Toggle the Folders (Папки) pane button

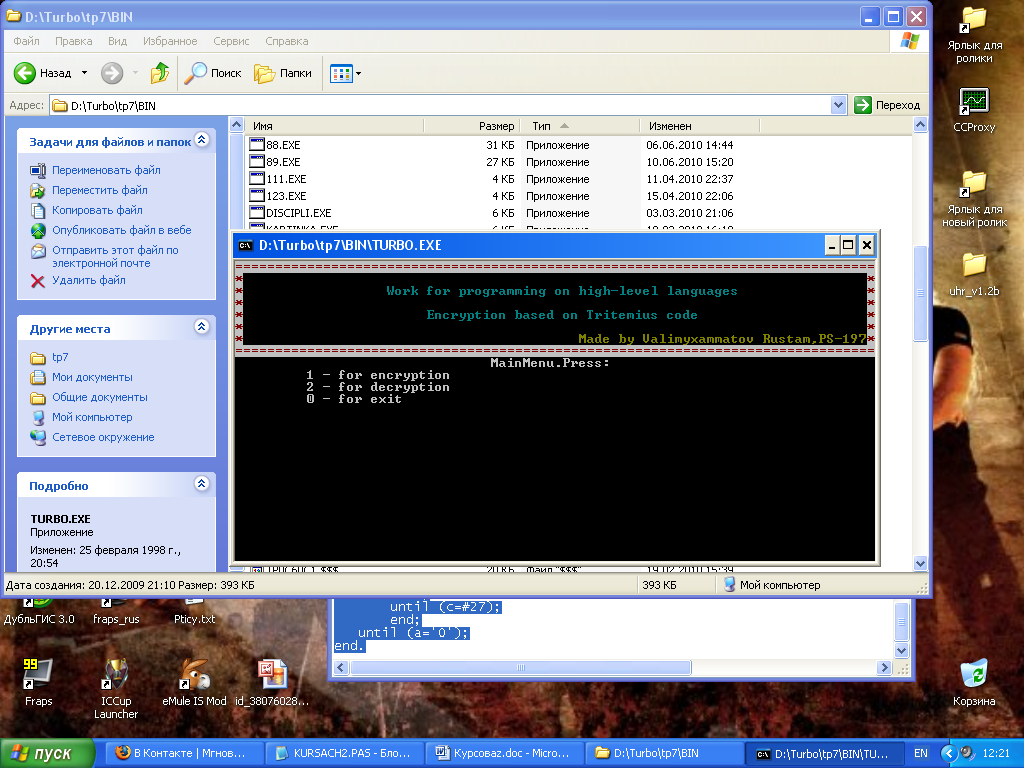click(x=283, y=73)
